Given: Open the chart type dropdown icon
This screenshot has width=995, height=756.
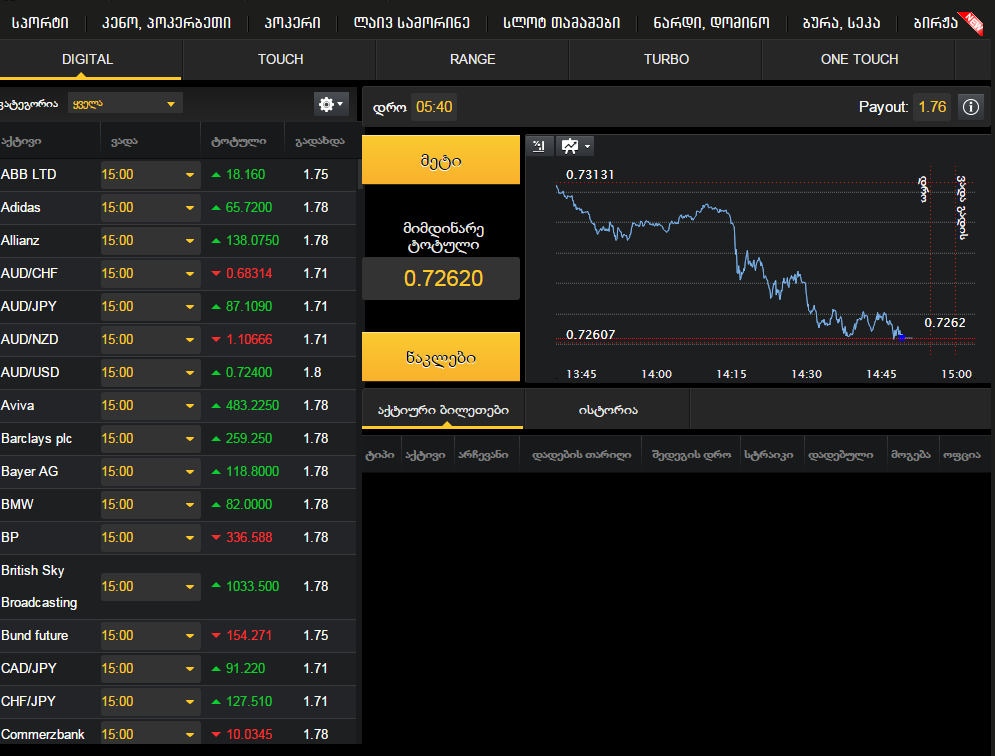Looking at the screenshot, I should 575,146.
